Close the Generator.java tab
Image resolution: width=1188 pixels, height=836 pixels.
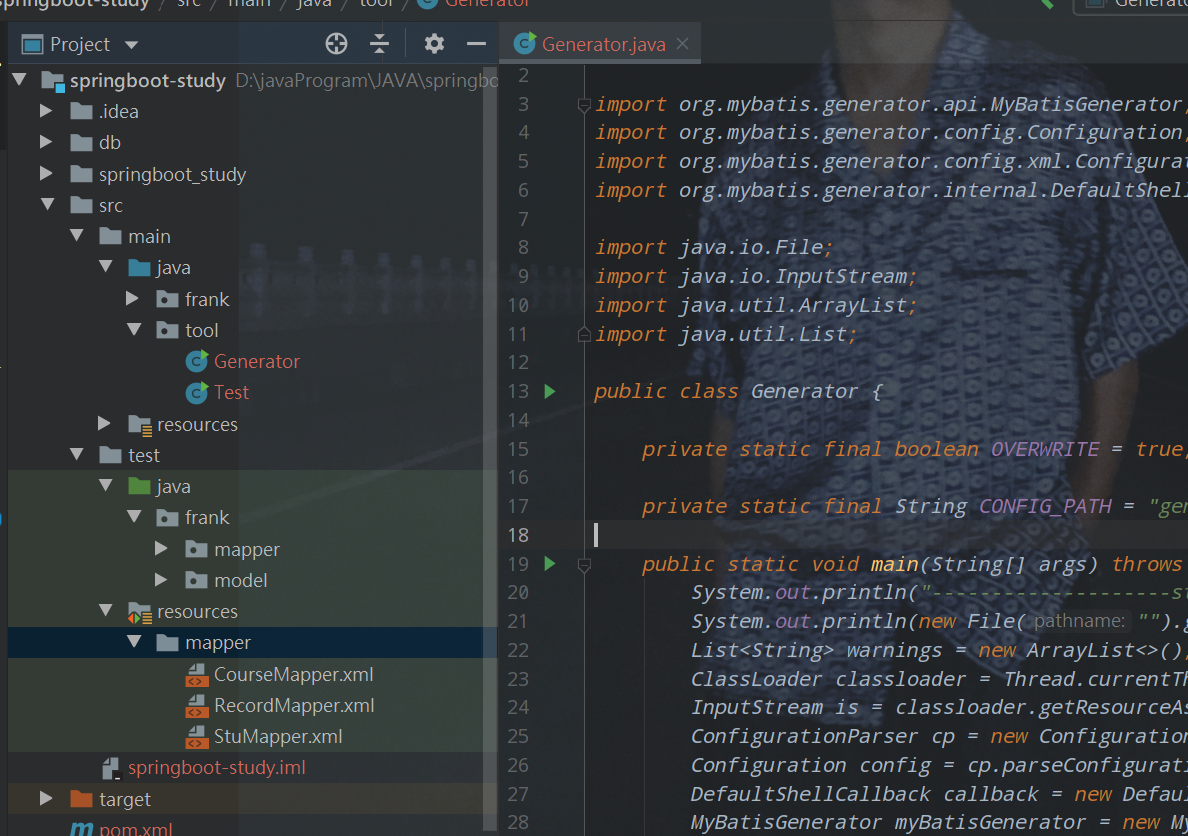[x=683, y=44]
